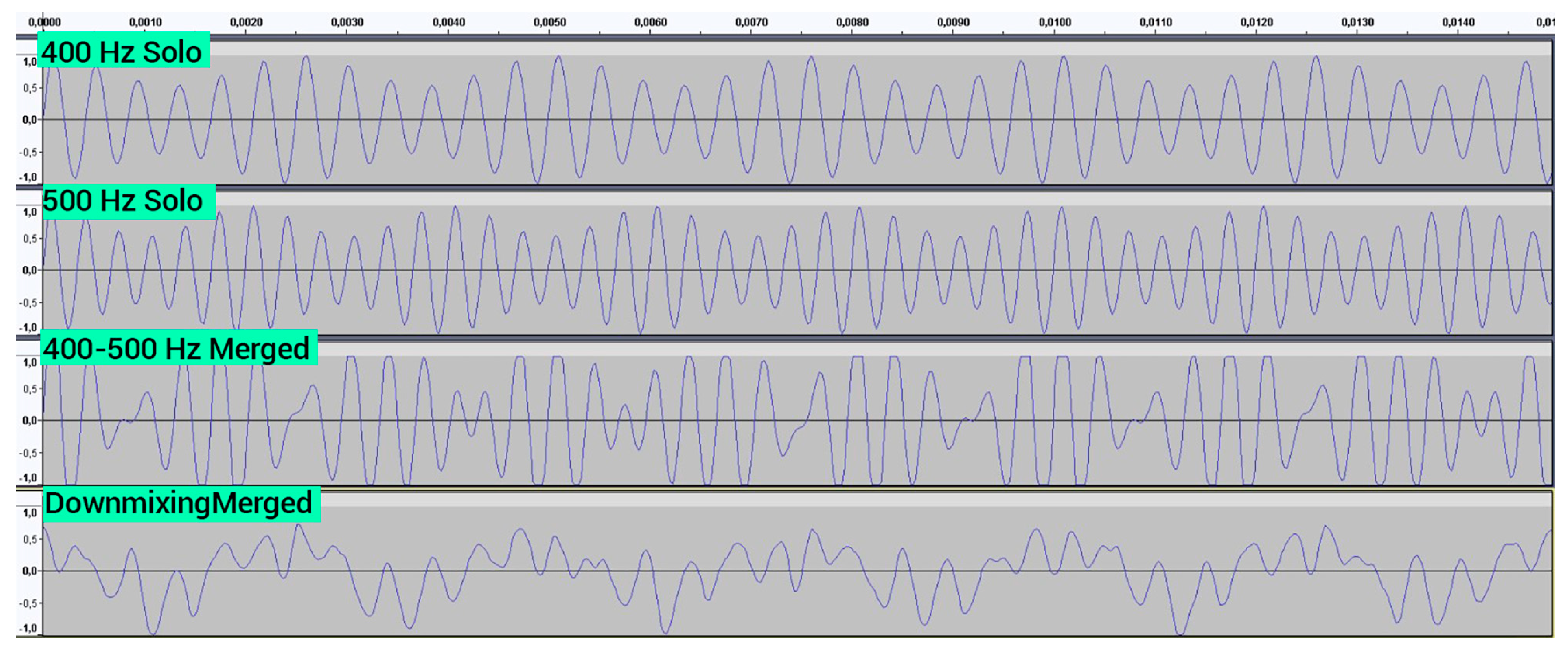The image size is (1568, 650).
Task: Click the 0,0 value on the 400-500 Hz Merged scale
Action: [x=29, y=421]
